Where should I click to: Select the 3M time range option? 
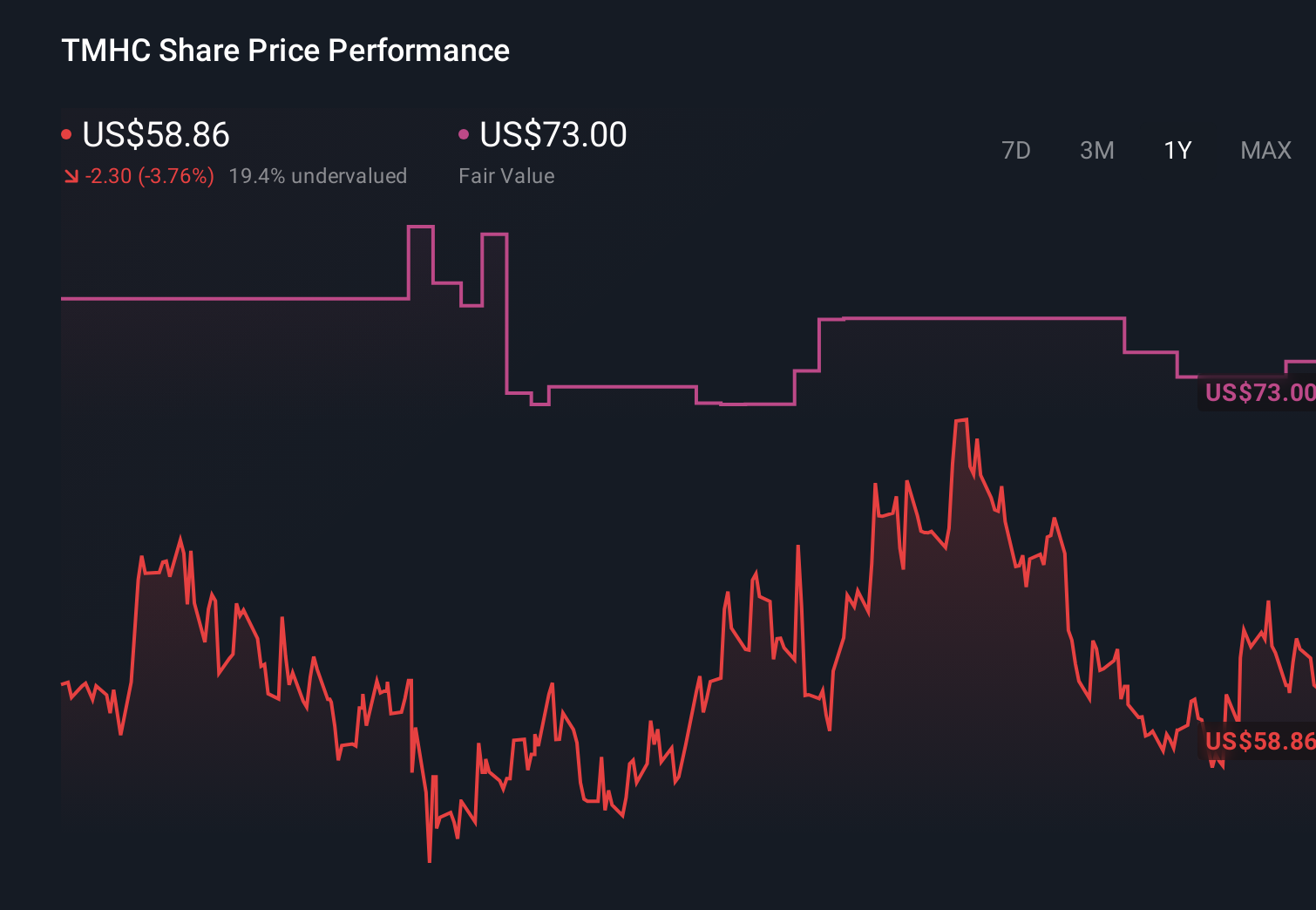(x=1097, y=150)
